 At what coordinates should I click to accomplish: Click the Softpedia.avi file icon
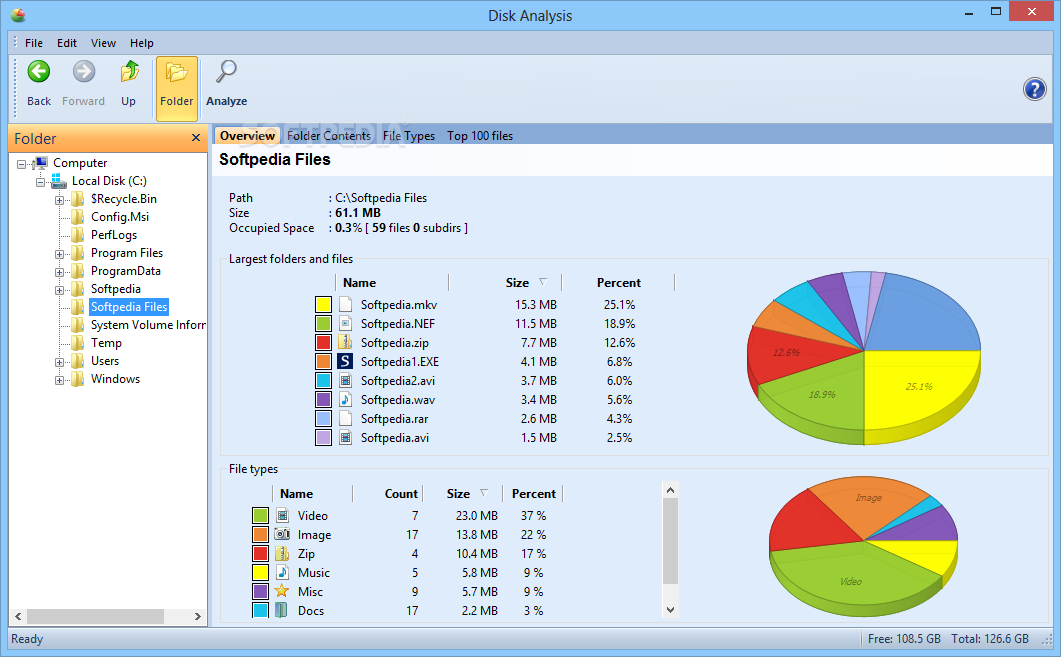click(345, 437)
